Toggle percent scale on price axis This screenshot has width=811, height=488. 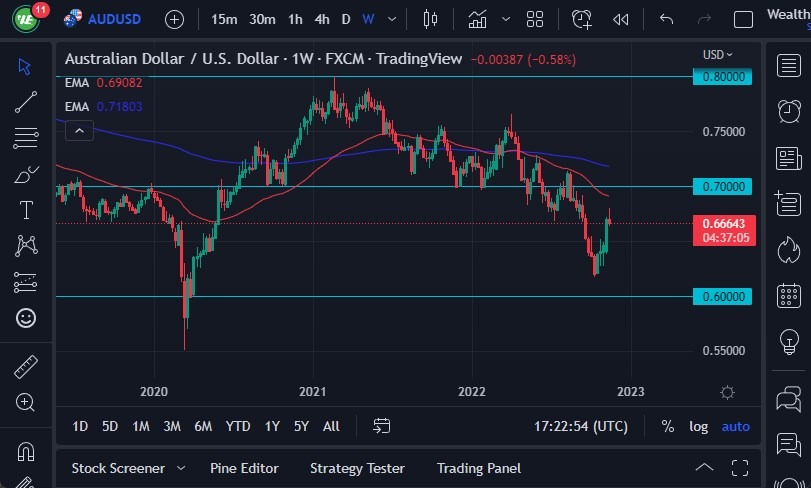(x=667, y=426)
